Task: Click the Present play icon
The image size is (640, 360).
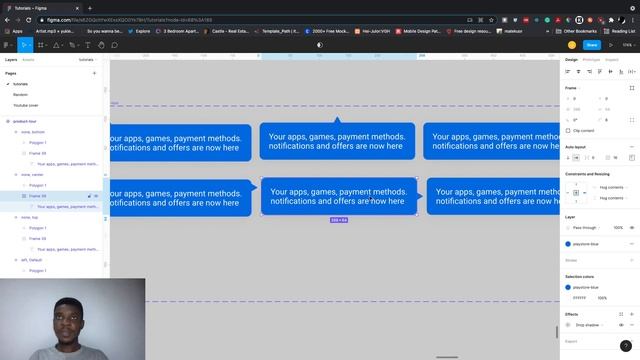Action: point(611,45)
